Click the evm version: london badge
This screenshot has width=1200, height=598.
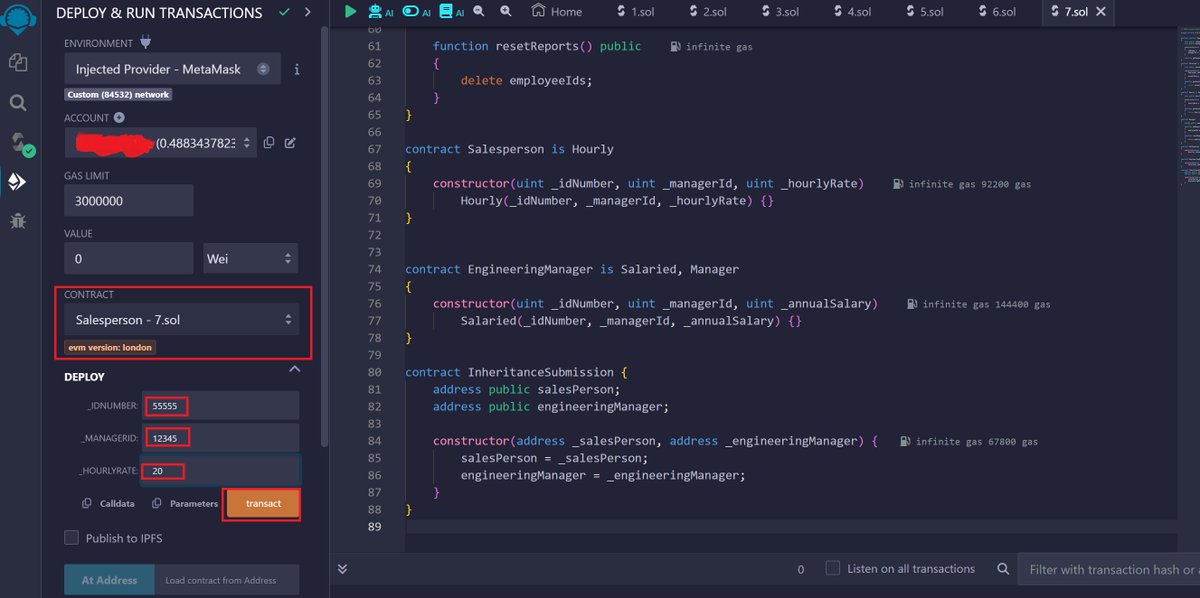click(111, 347)
